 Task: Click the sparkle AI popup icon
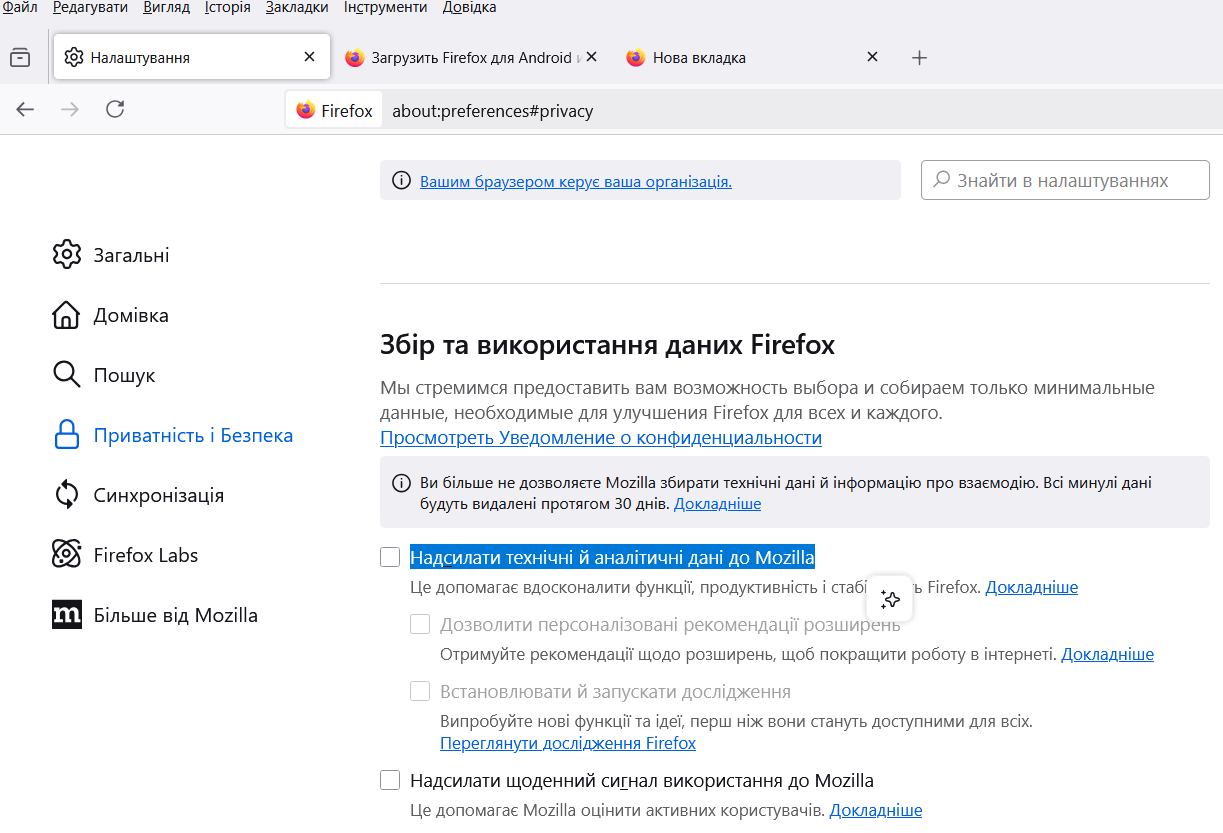[x=890, y=599]
